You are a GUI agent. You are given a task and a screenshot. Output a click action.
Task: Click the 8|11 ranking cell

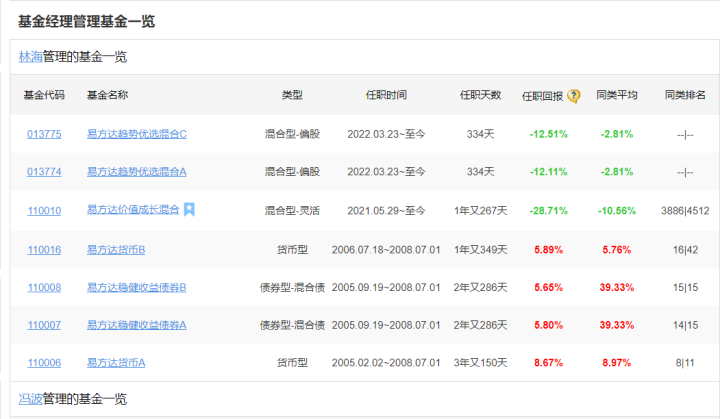click(x=685, y=363)
